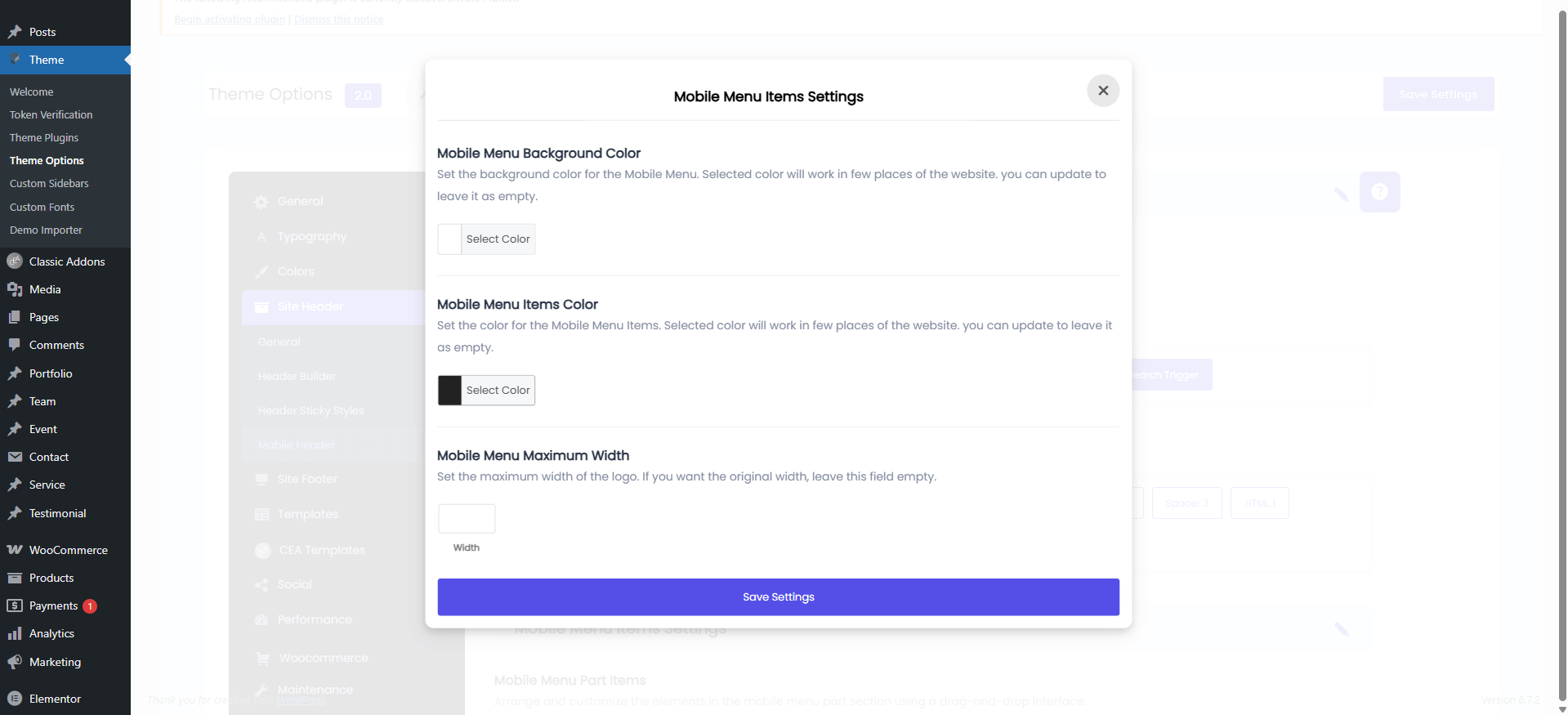Open the Products menu item
The height and width of the screenshot is (715, 1568).
coord(51,578)
